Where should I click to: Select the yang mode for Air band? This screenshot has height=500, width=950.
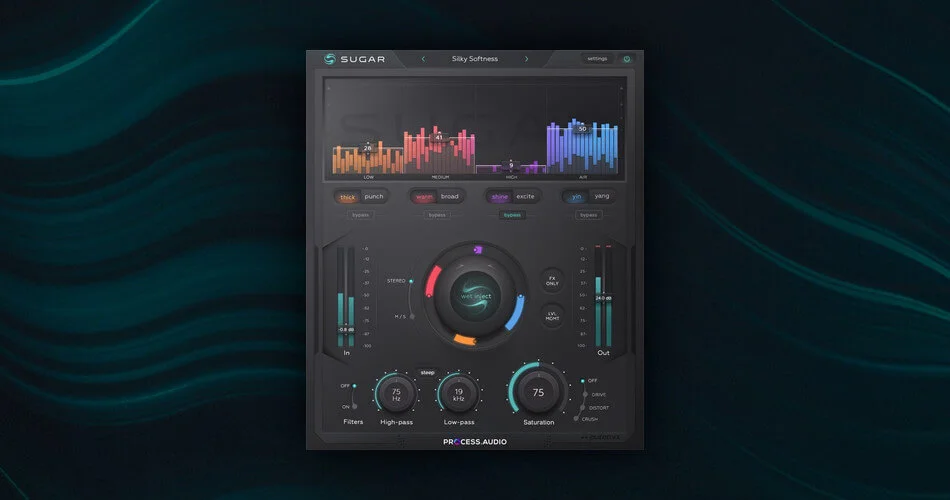click(602, 196)
